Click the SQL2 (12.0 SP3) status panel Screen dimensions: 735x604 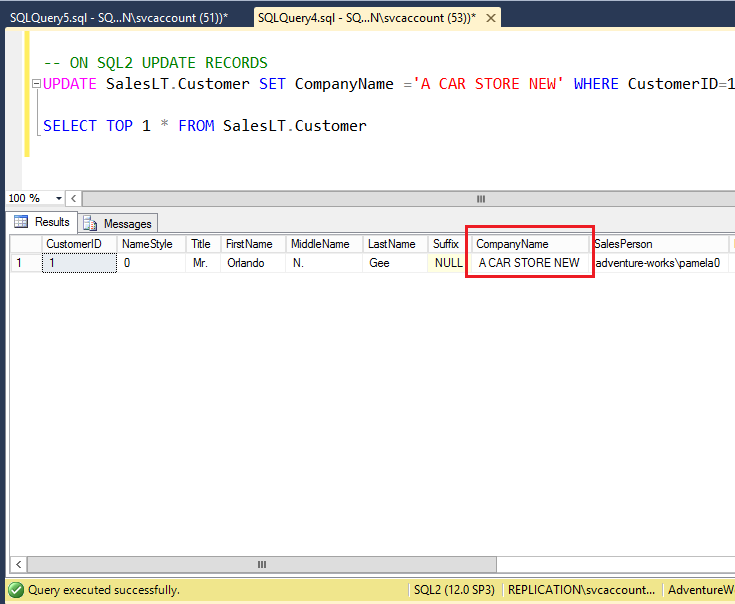point(454,590)
